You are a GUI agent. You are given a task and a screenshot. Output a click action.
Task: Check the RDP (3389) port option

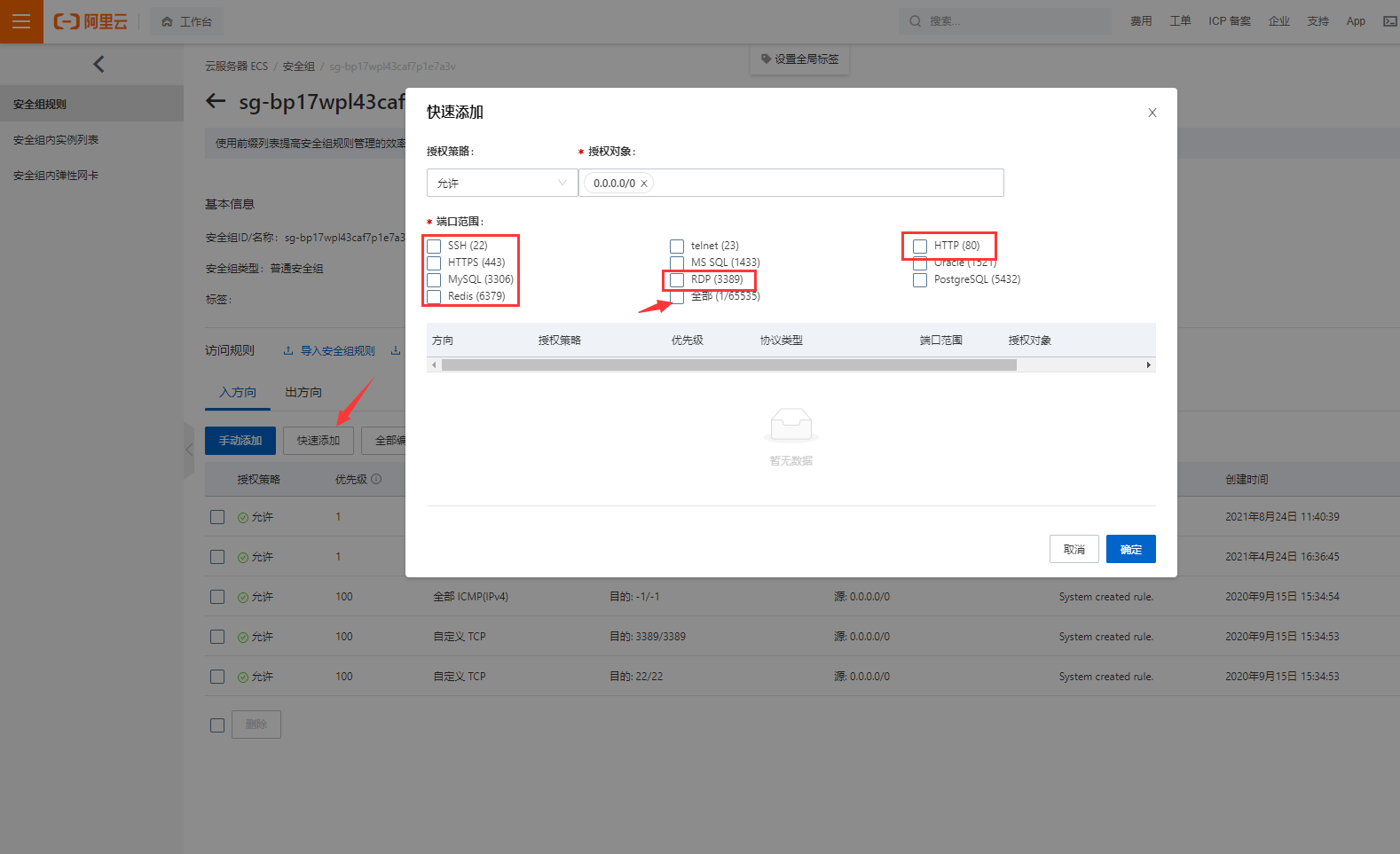tap(677, 280)
